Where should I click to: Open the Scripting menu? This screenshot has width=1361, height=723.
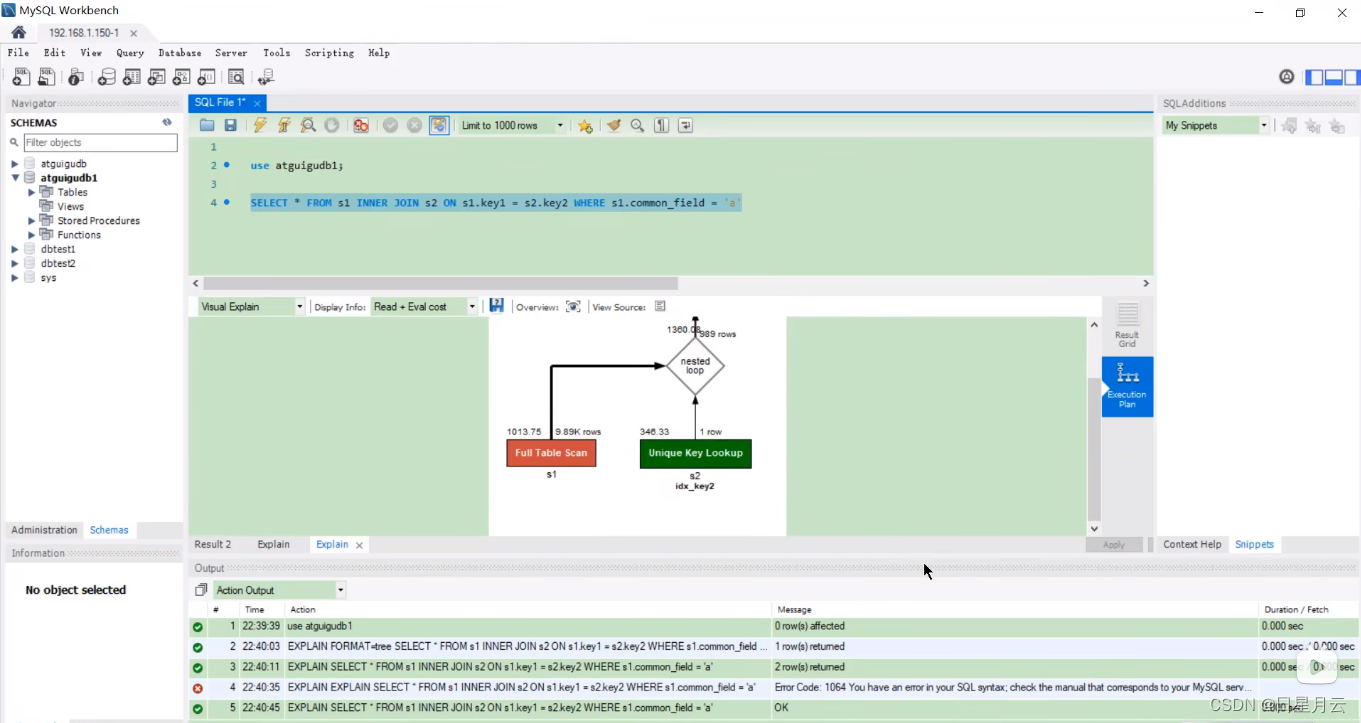click(329, 53)
